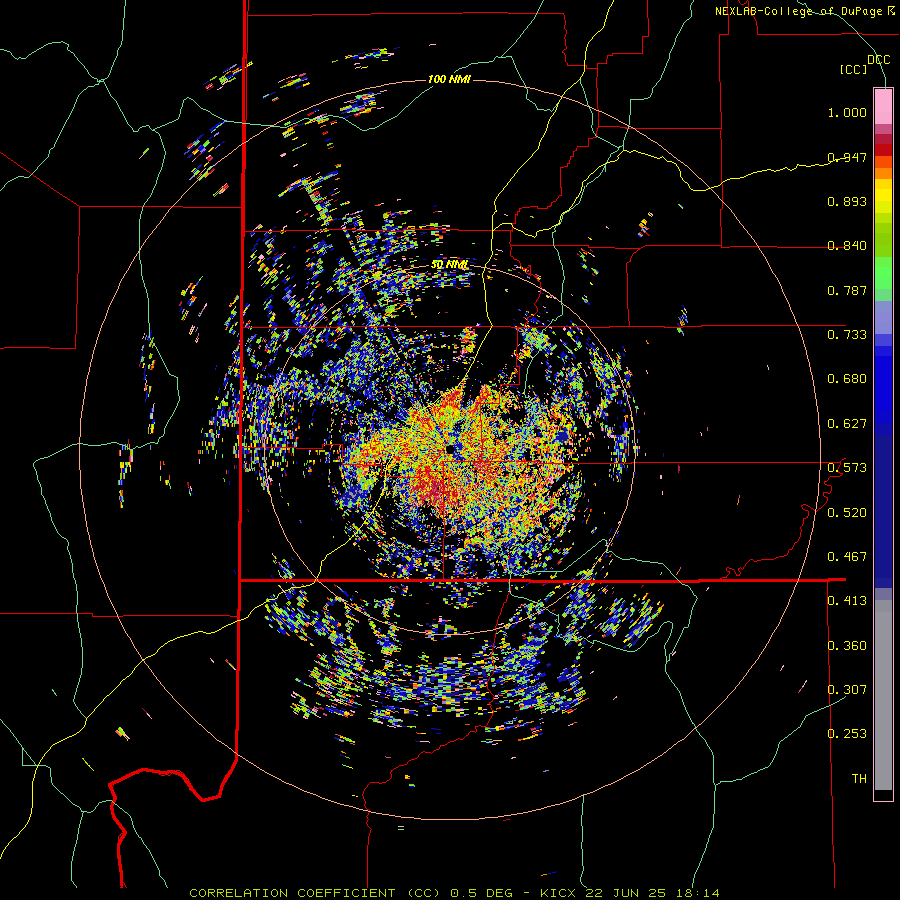Pick the light pink color bar segment

[883, 106]
